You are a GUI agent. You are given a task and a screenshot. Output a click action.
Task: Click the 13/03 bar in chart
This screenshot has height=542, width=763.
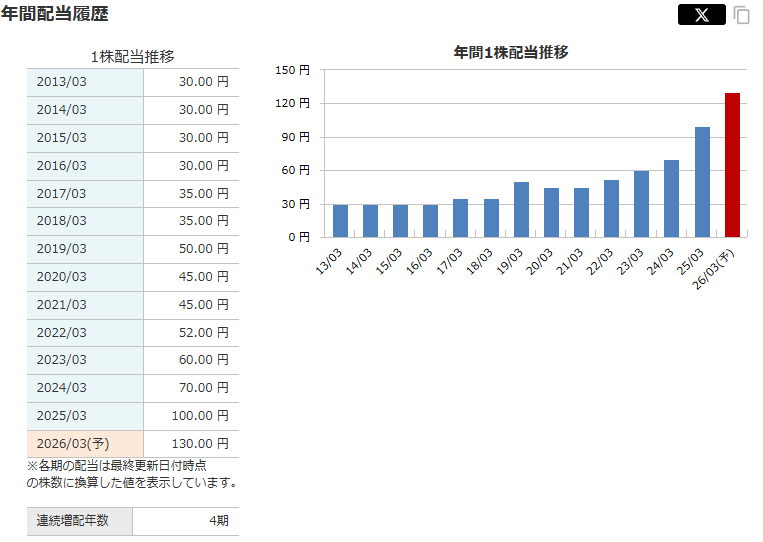tap(340, 221)
